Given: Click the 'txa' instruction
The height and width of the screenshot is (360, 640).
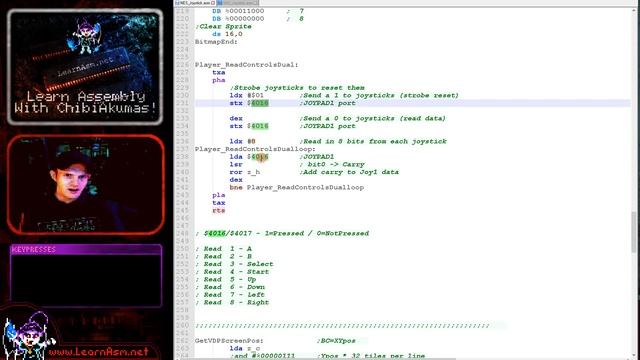Looking at the screenshot, I should point(218,72).
